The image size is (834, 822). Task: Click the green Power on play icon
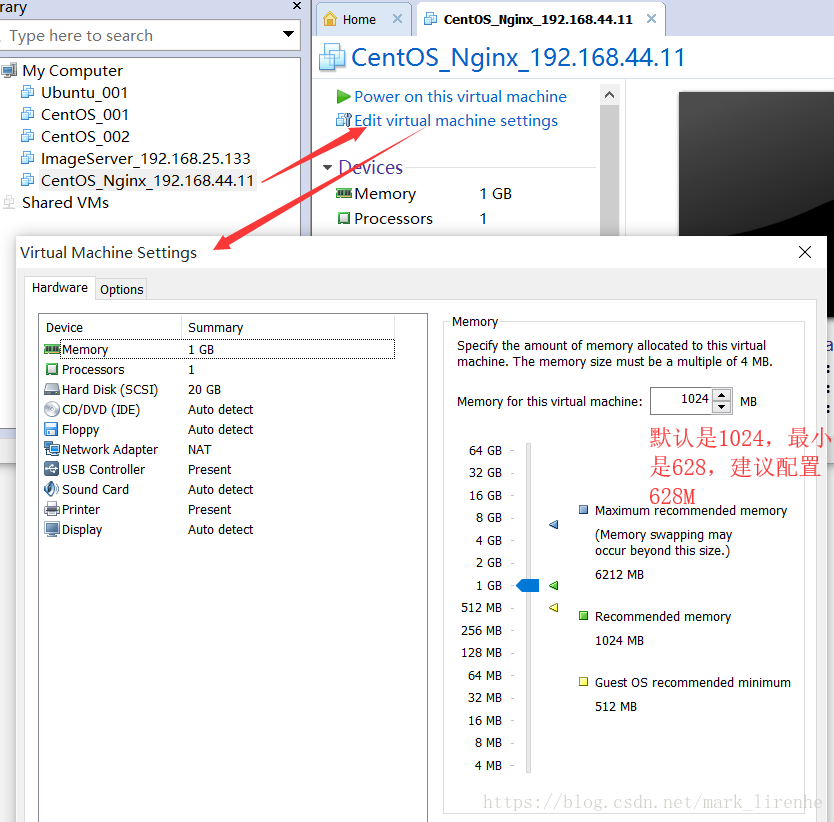point(343,97)
